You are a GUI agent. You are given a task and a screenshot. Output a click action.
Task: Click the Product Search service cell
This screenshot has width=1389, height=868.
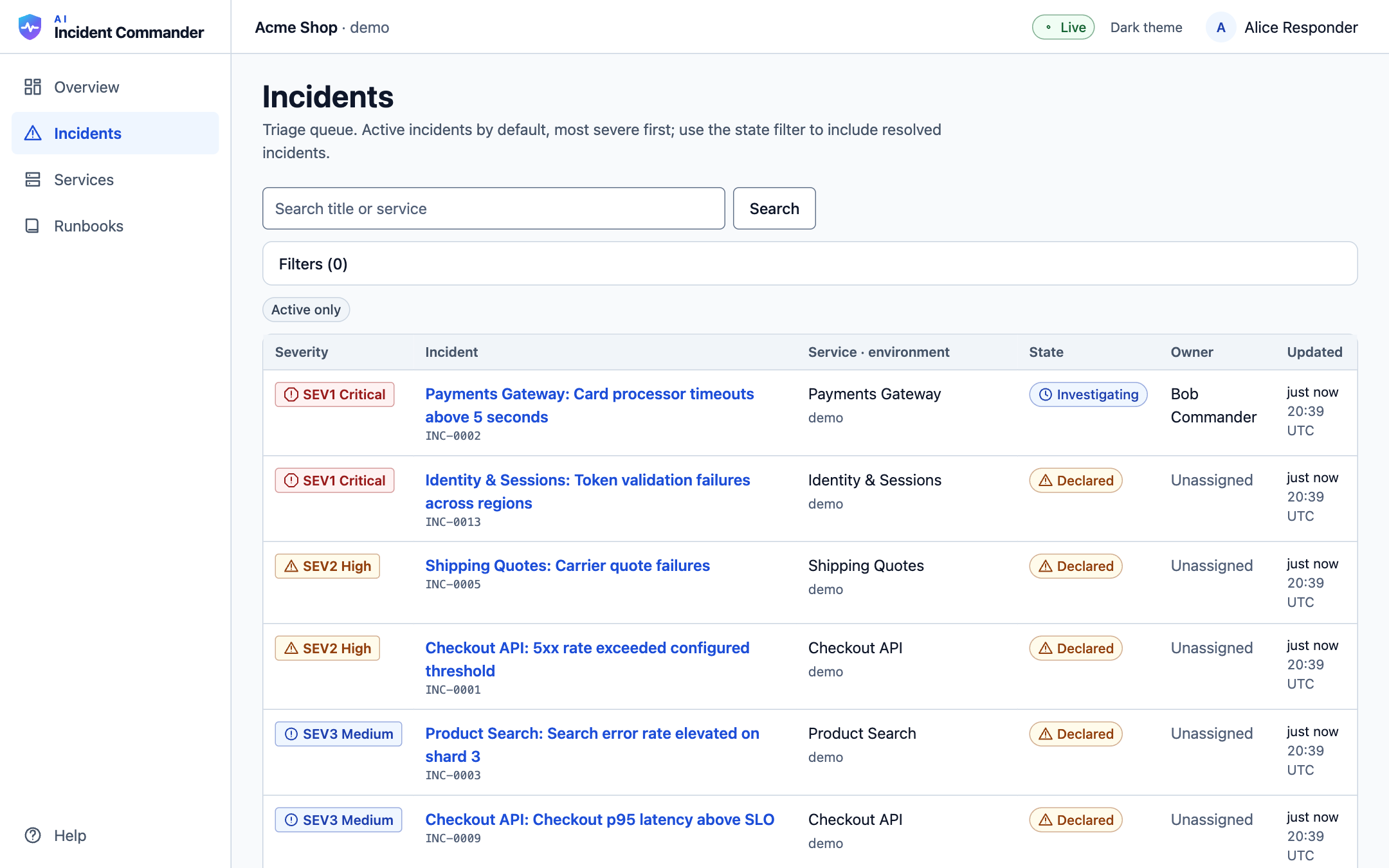[x=862, y=733]
